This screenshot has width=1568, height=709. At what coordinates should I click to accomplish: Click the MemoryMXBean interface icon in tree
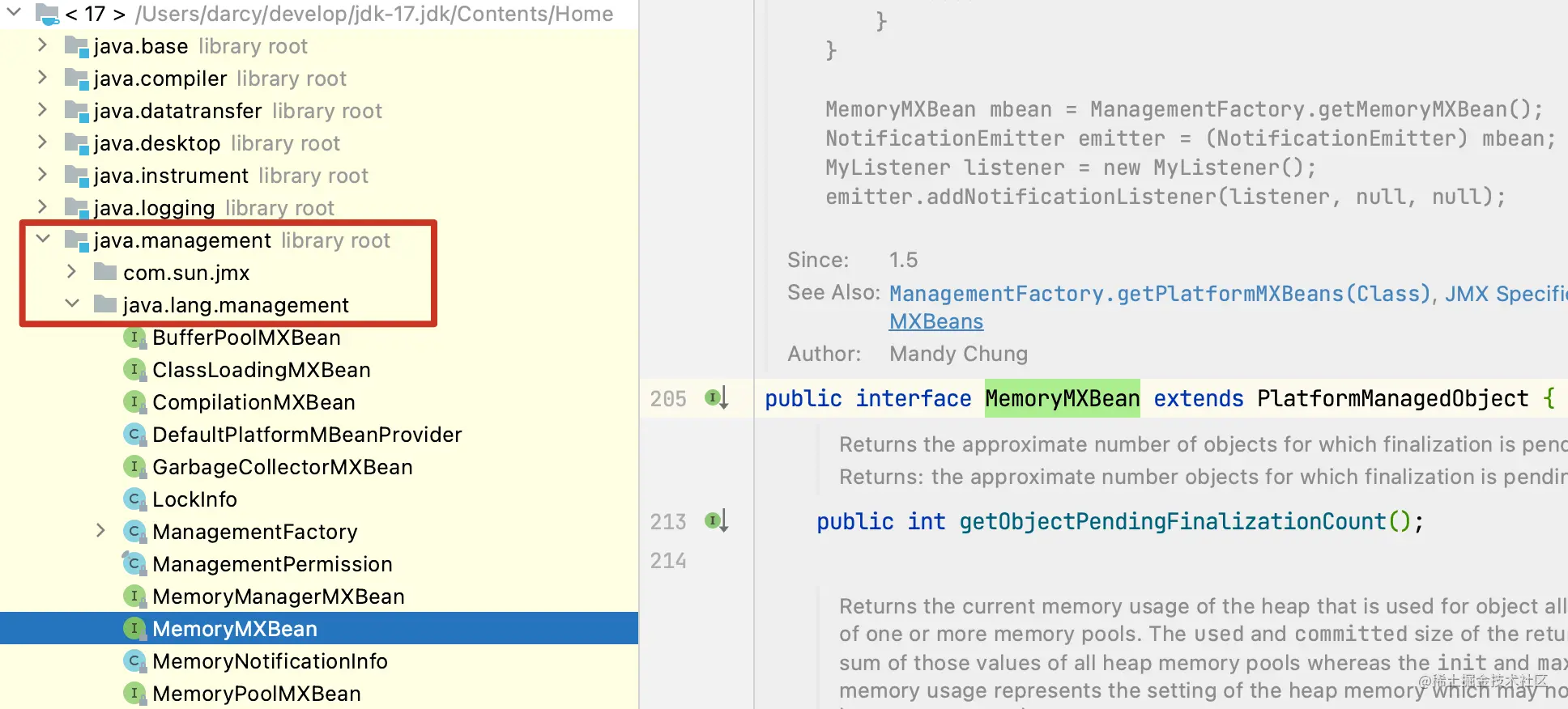pos(134,628)
